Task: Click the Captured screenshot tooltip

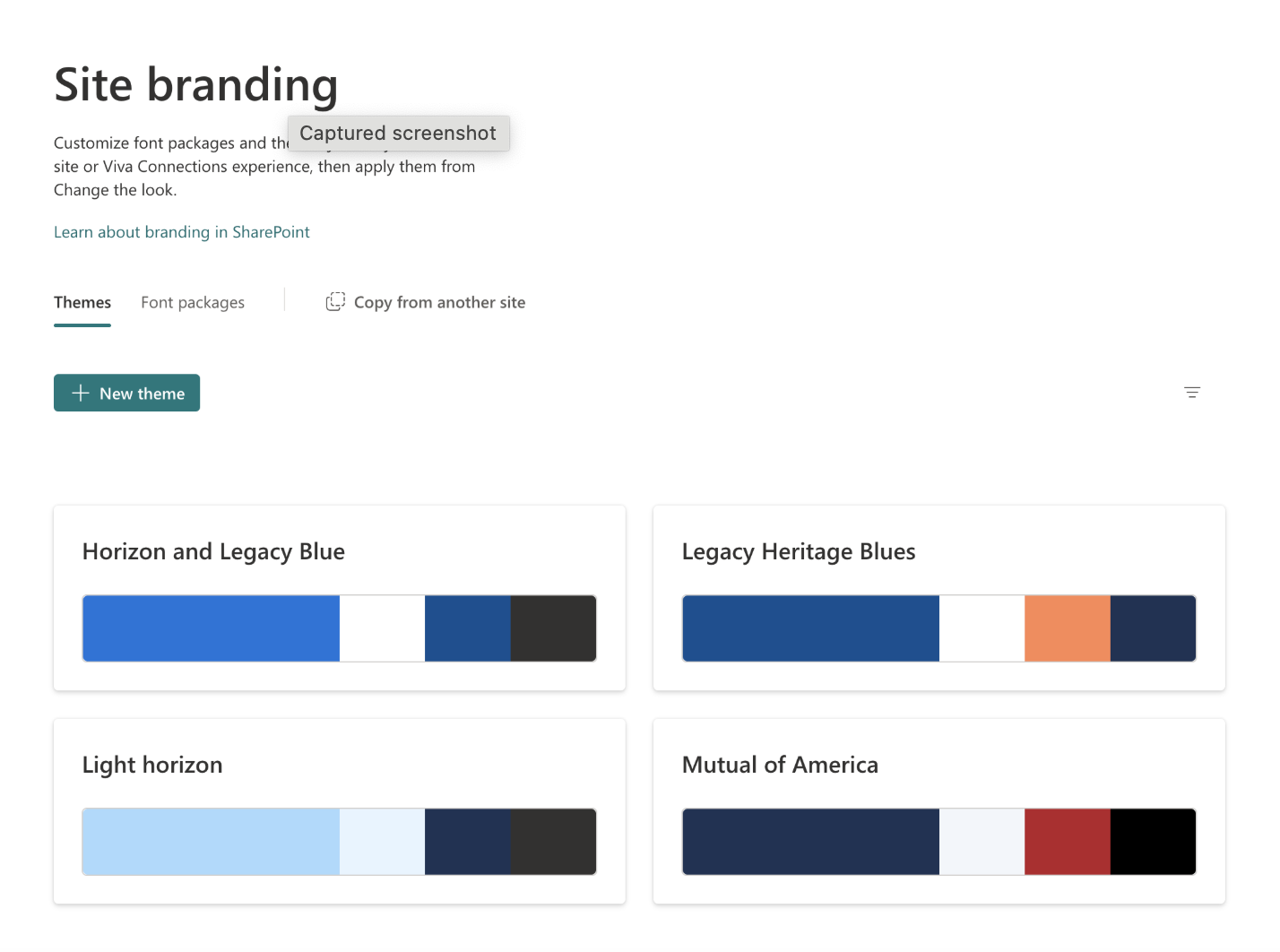Action: (x=398, y=134)
